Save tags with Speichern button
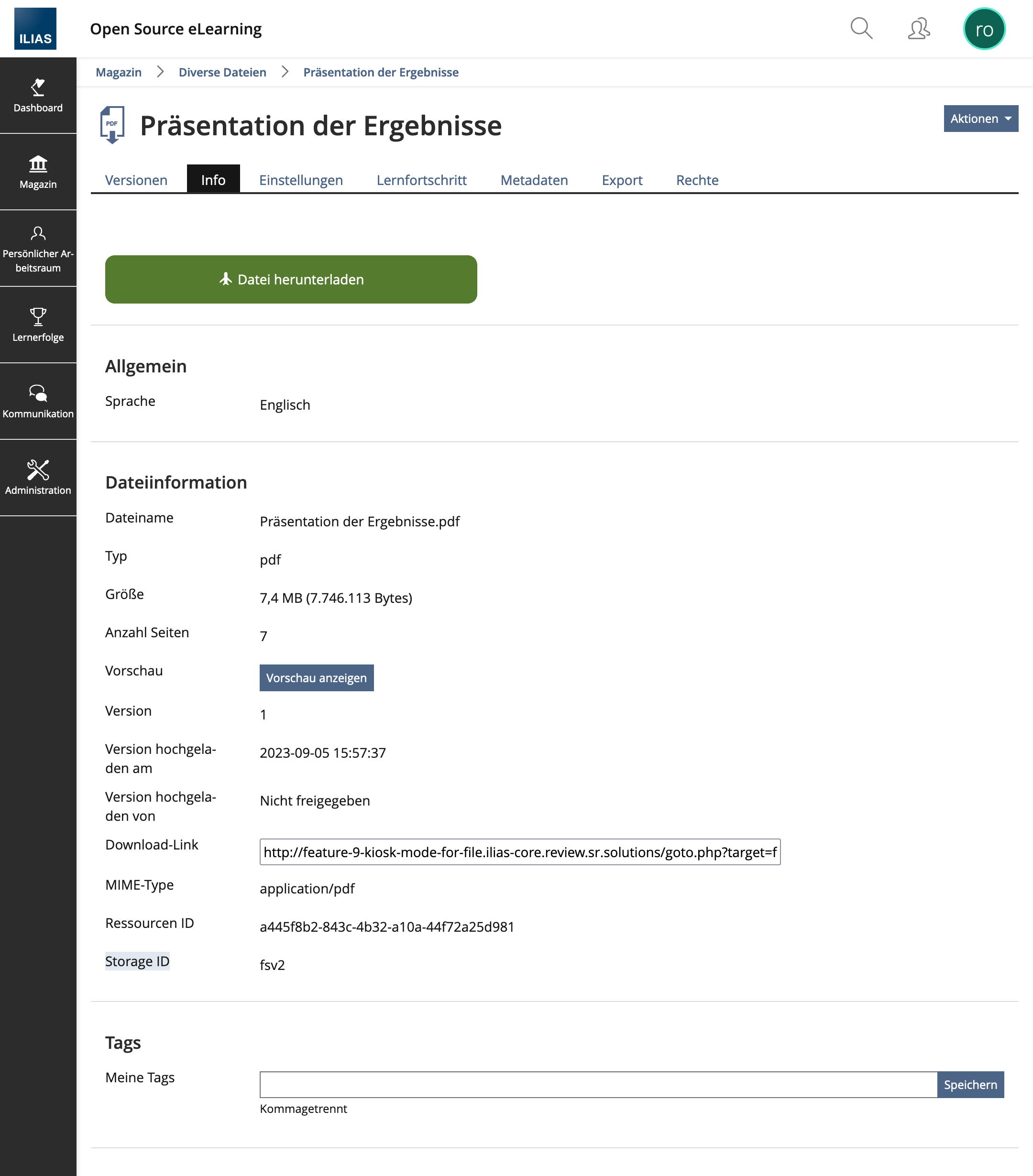 pos(970,1085)
